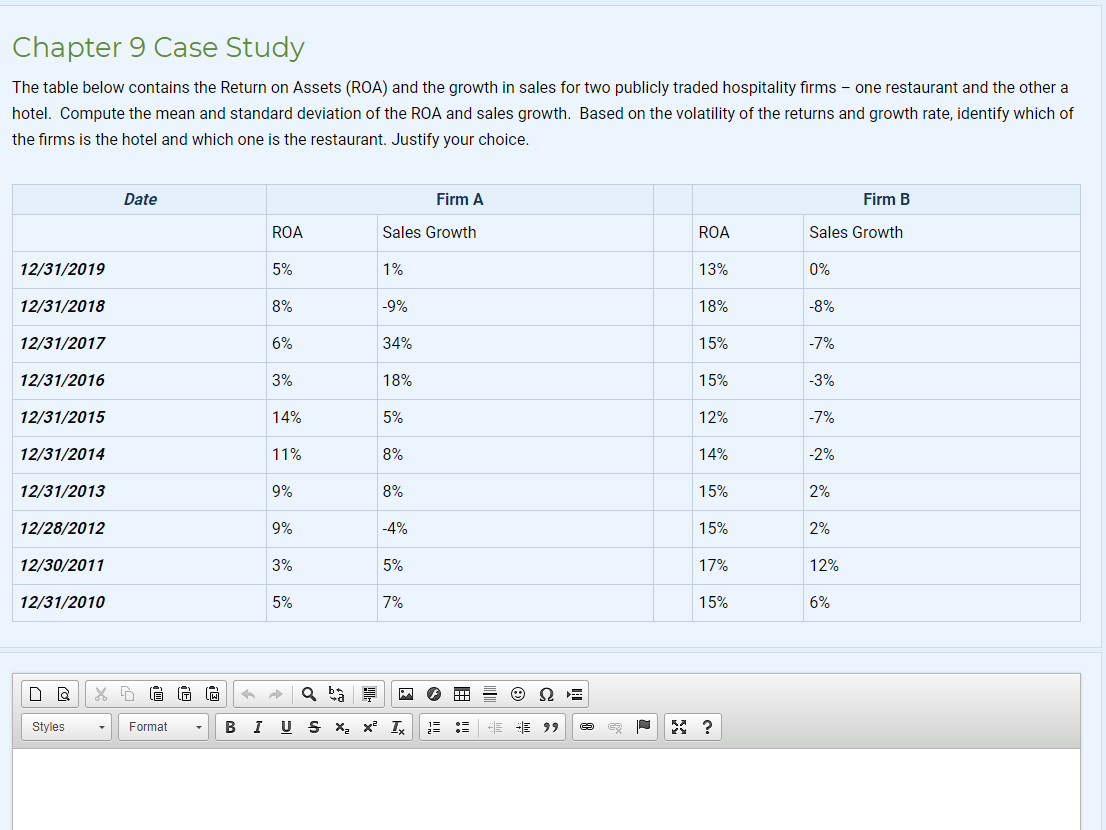Click the plain Paste clipboard icon
The image size is (1106, 830).
click(x=157, y=694)
